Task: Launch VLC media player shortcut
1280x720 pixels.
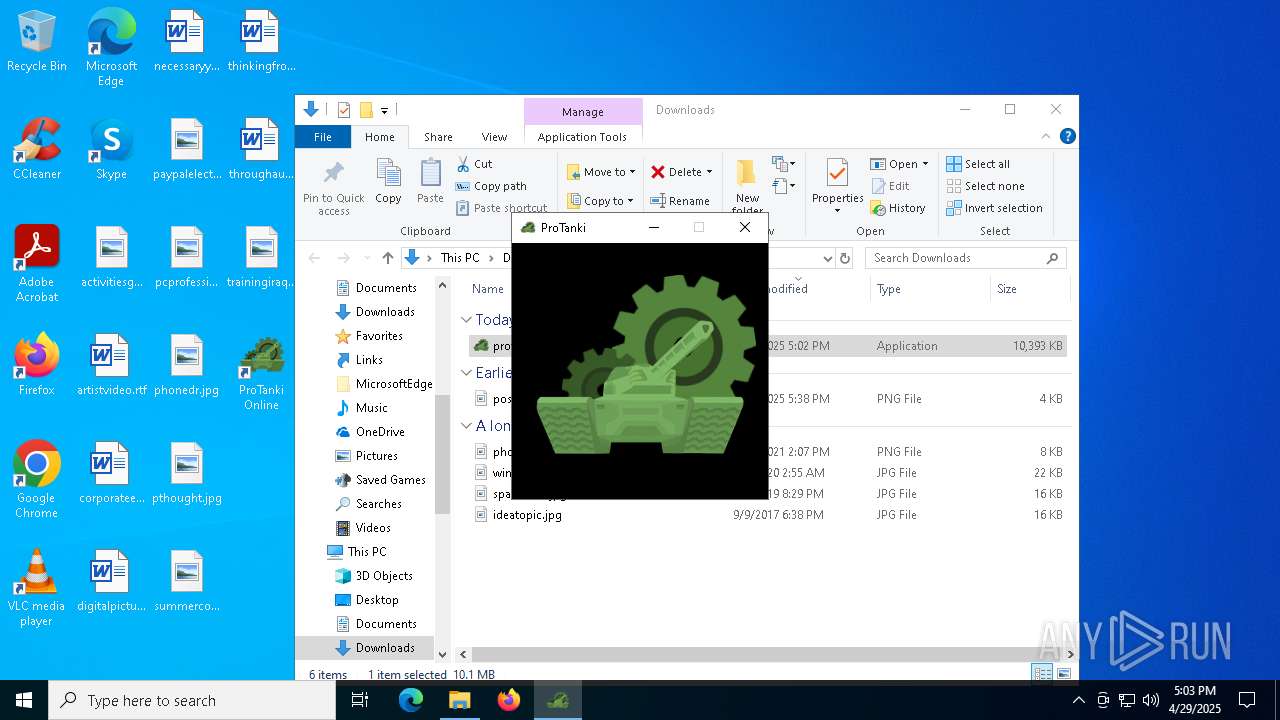Action: [x=37, y=588]
